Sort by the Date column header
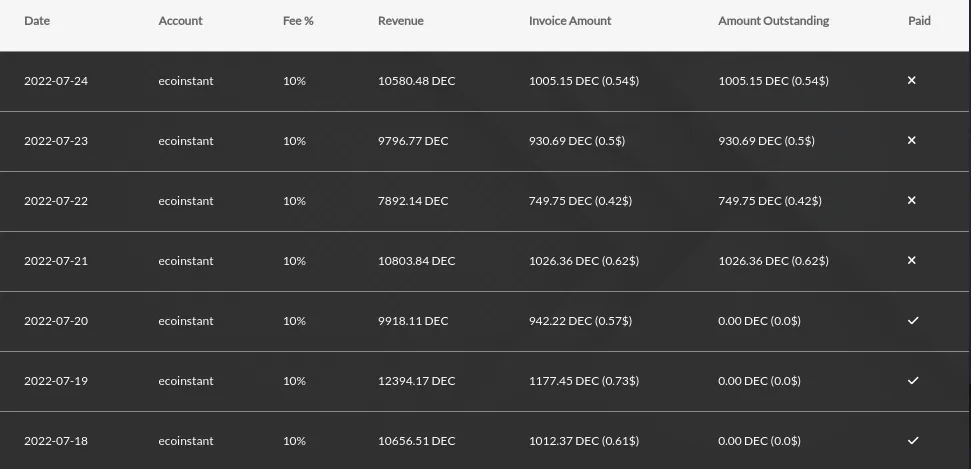 pyautogui.click(x=36, y=21)
